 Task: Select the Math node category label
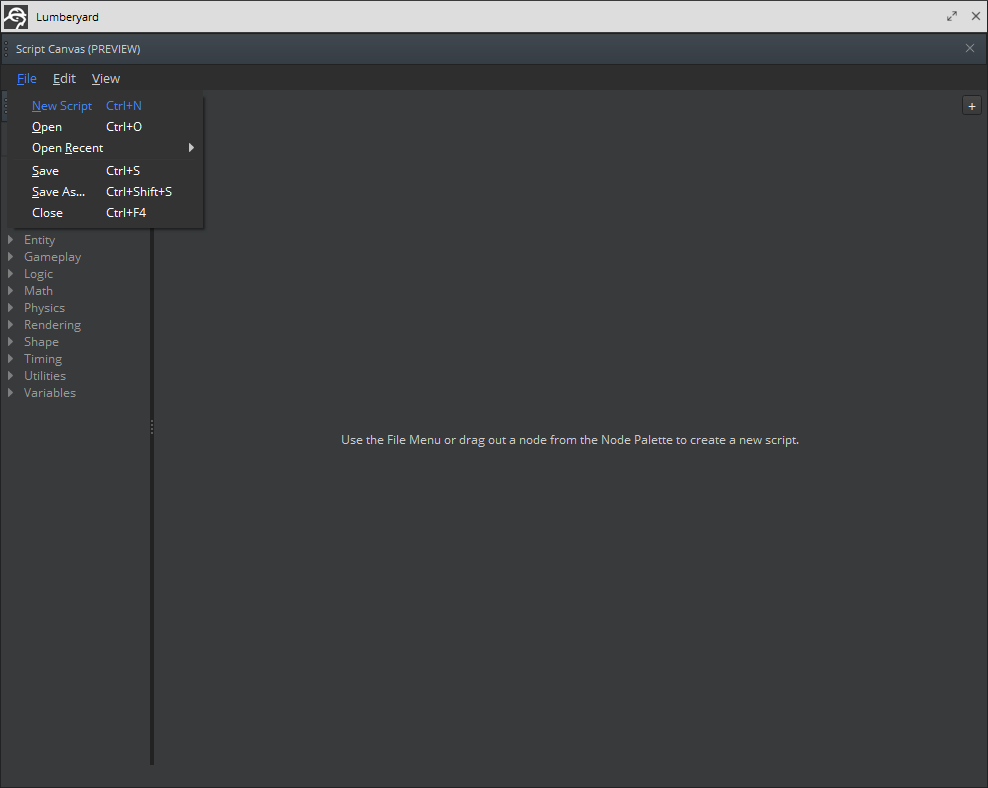point(38,291)
